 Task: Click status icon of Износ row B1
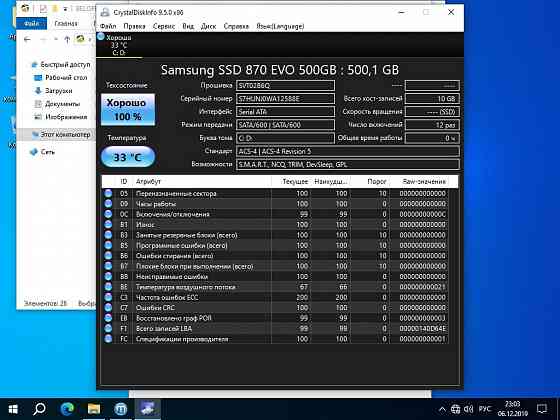pyautogui.click(x=108, y=225)
